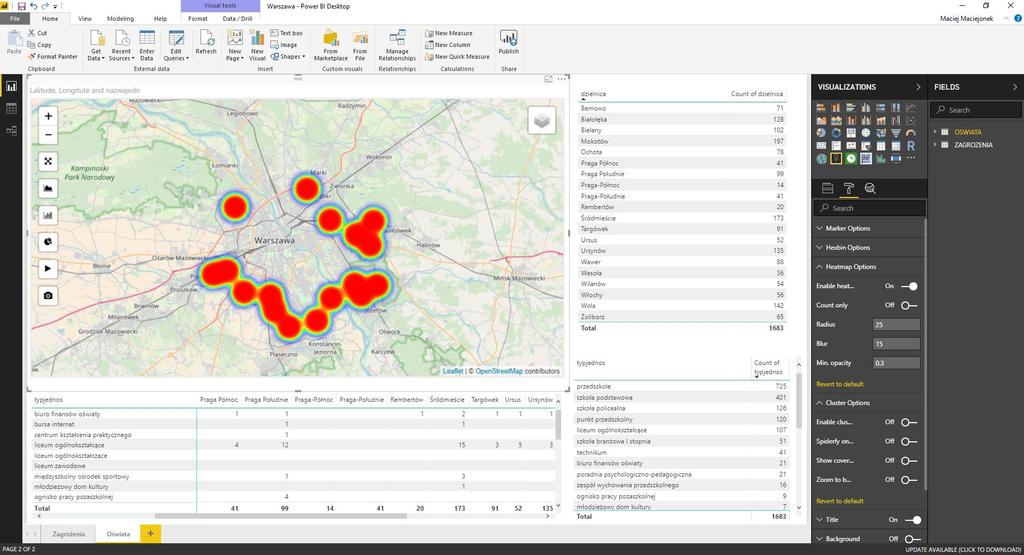Open import custom visual ellipsis
The height and width of the screenshot is (555, 1024).
pyautogui.click(x=910, y=159)
